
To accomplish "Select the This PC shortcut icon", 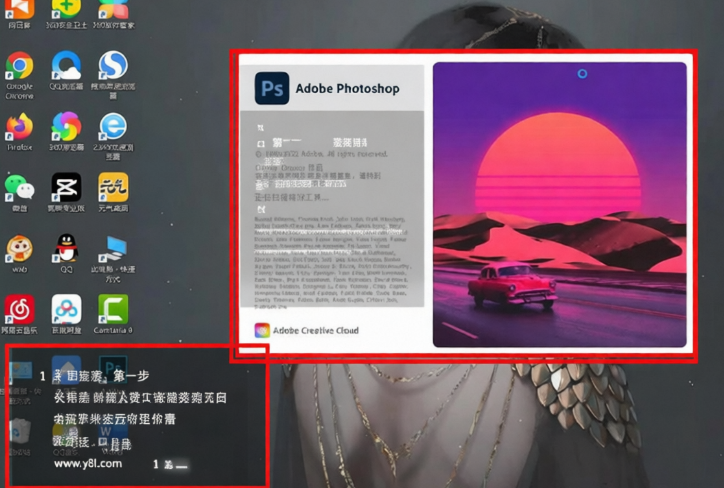I will [113, 249].
